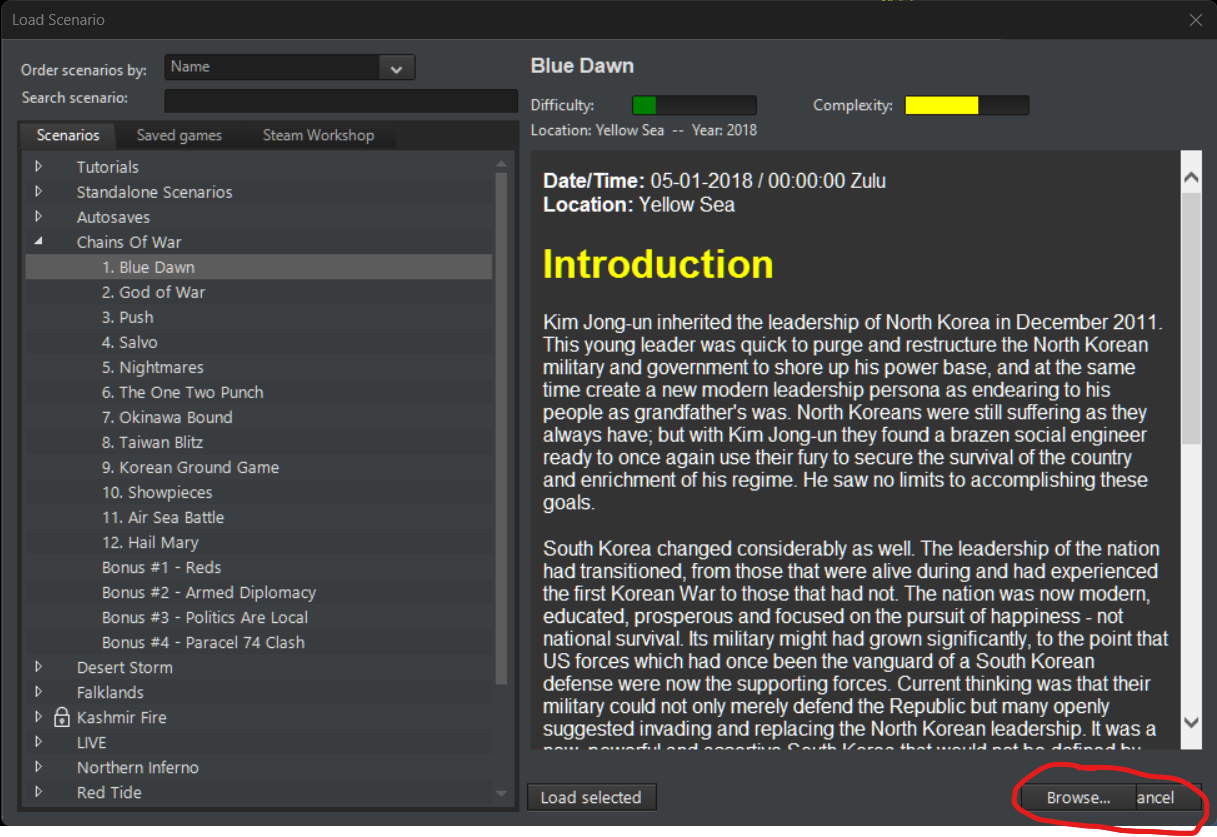Select the 12. Hail Mary scenario
The height and width of the screenshot is (837, 1217).
pyautogui.click(x=258, y=542)
